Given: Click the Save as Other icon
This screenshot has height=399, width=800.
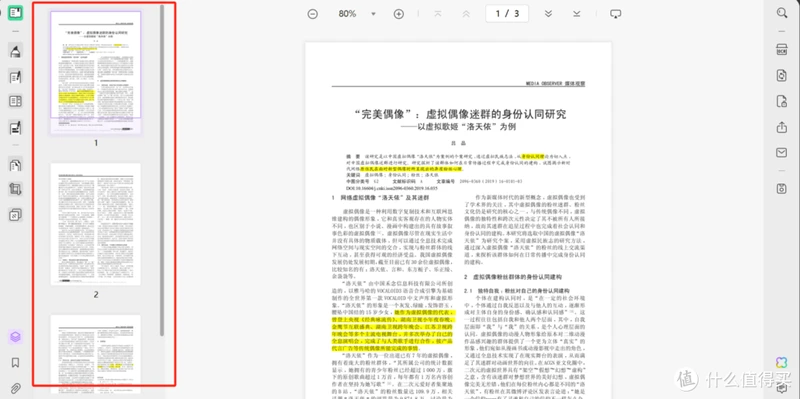Looking at the screenshot, I should tap(782, 188).
